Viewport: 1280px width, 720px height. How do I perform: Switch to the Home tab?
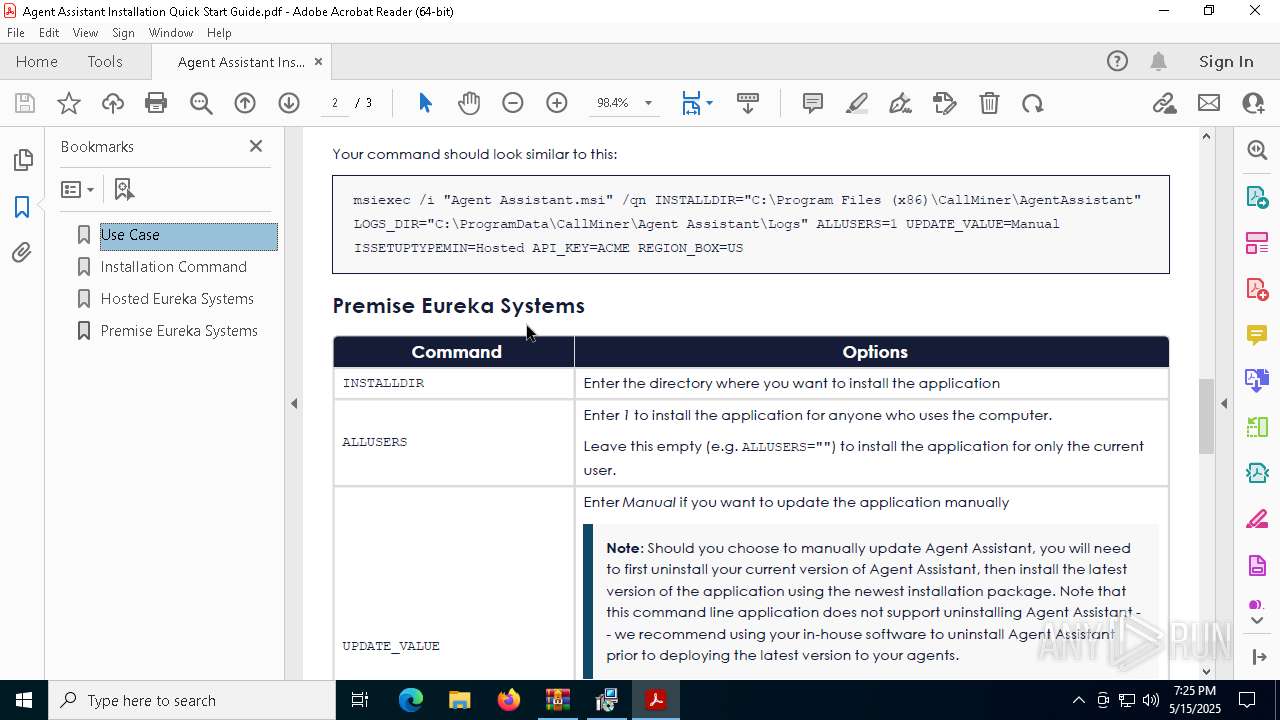point(37,62)
